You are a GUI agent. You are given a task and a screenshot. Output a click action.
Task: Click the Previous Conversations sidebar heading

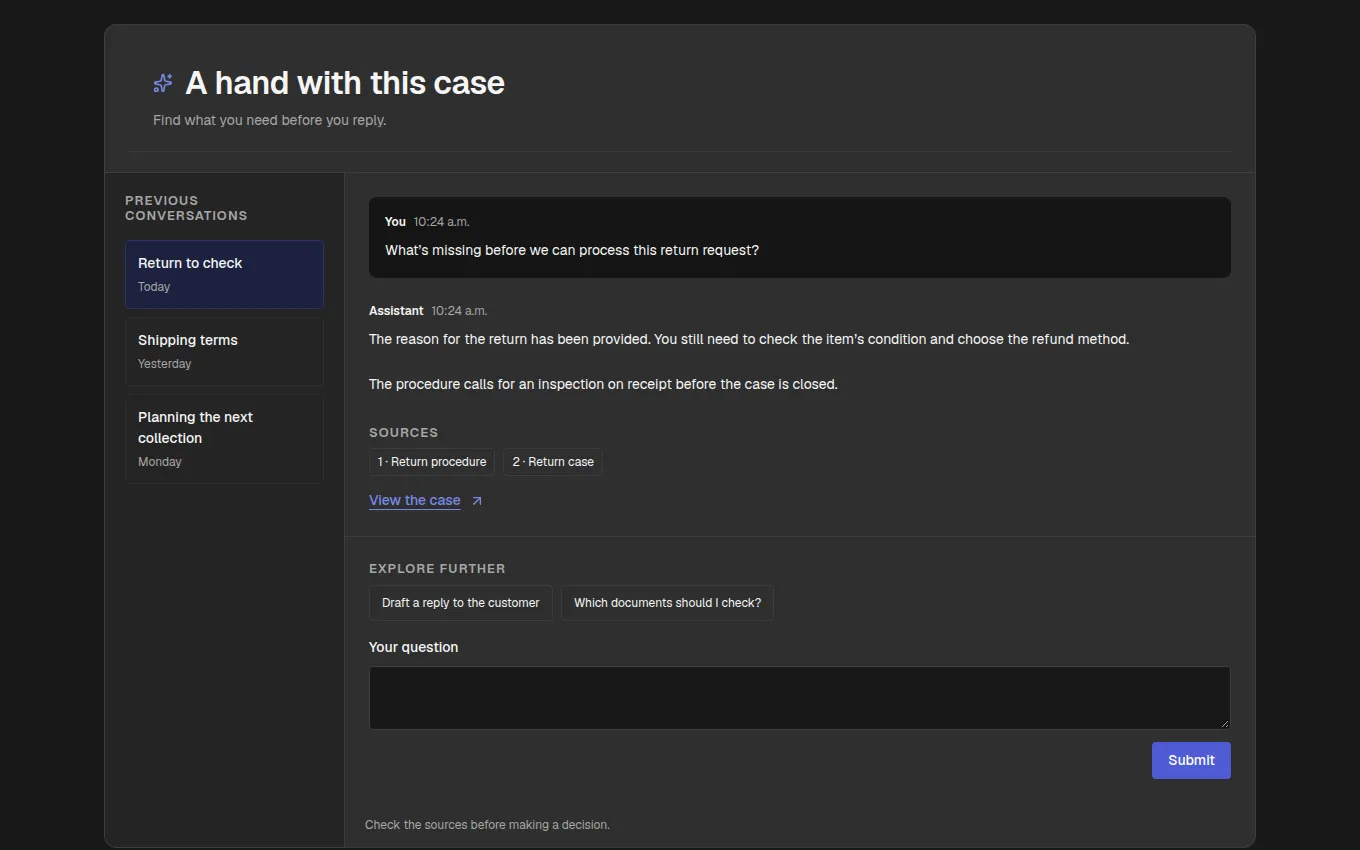point(186,208)
